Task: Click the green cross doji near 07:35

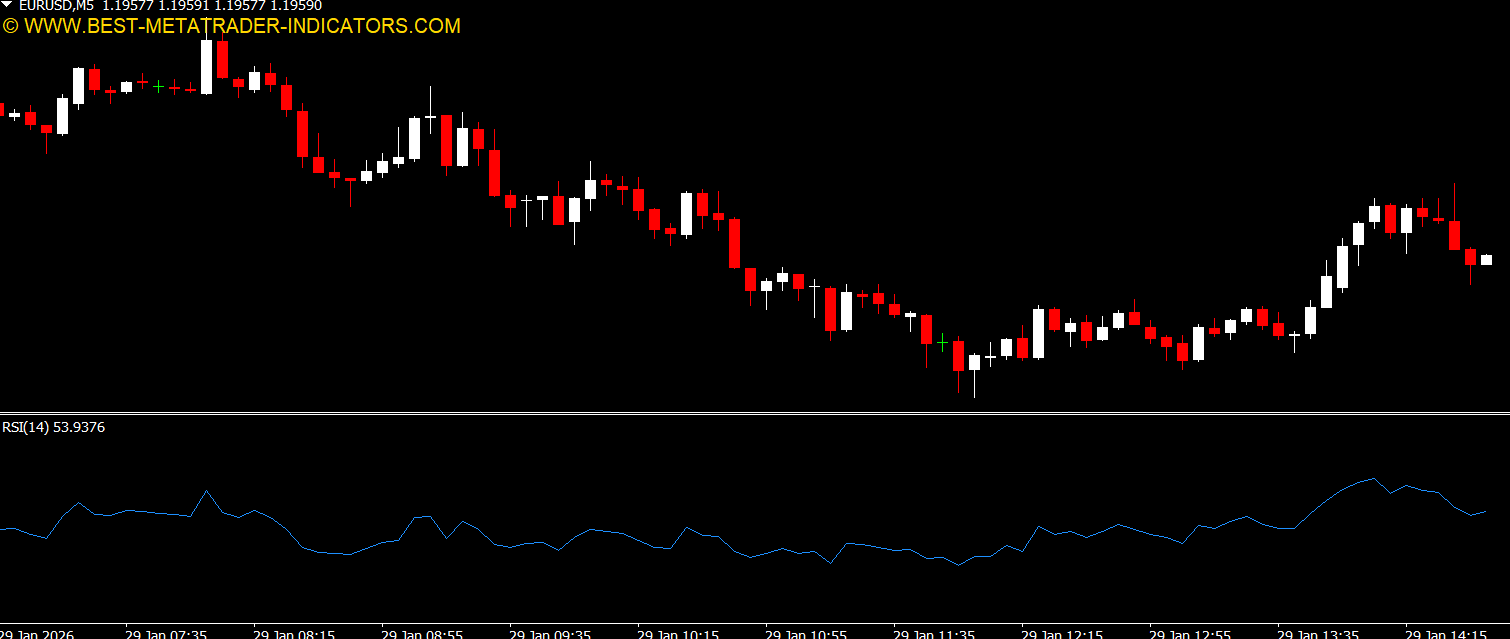Action: point(158,87)
